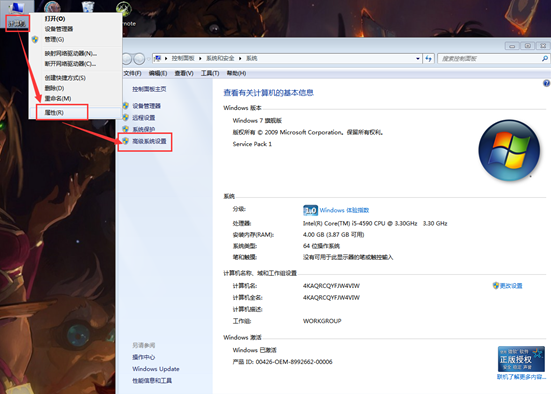
Task: Open Windows Update link in sidebar
Action: pyautogui.click(x=156, y=369)
